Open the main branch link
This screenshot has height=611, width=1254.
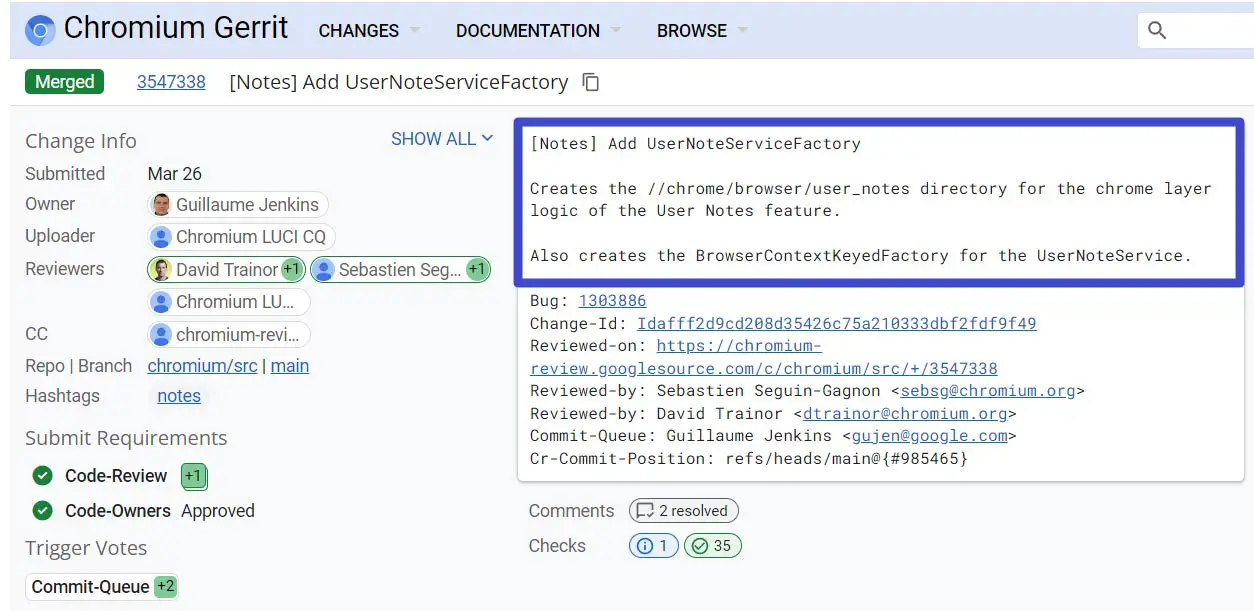pos(290,366)
